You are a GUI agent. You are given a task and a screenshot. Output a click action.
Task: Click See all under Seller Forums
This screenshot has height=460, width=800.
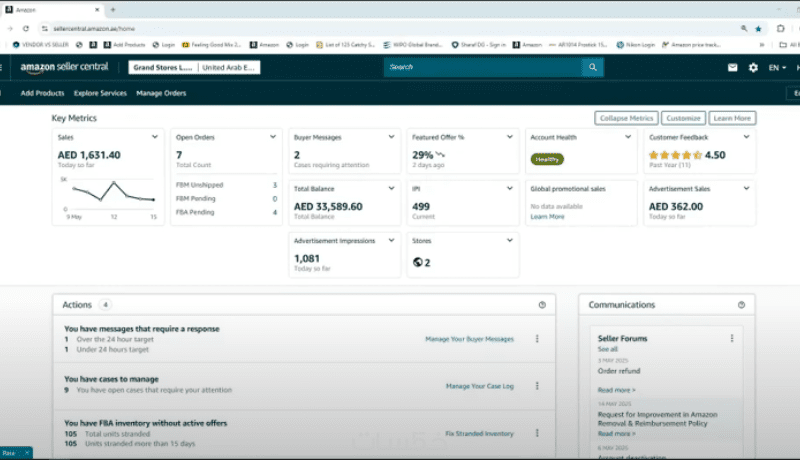(608, 349)
